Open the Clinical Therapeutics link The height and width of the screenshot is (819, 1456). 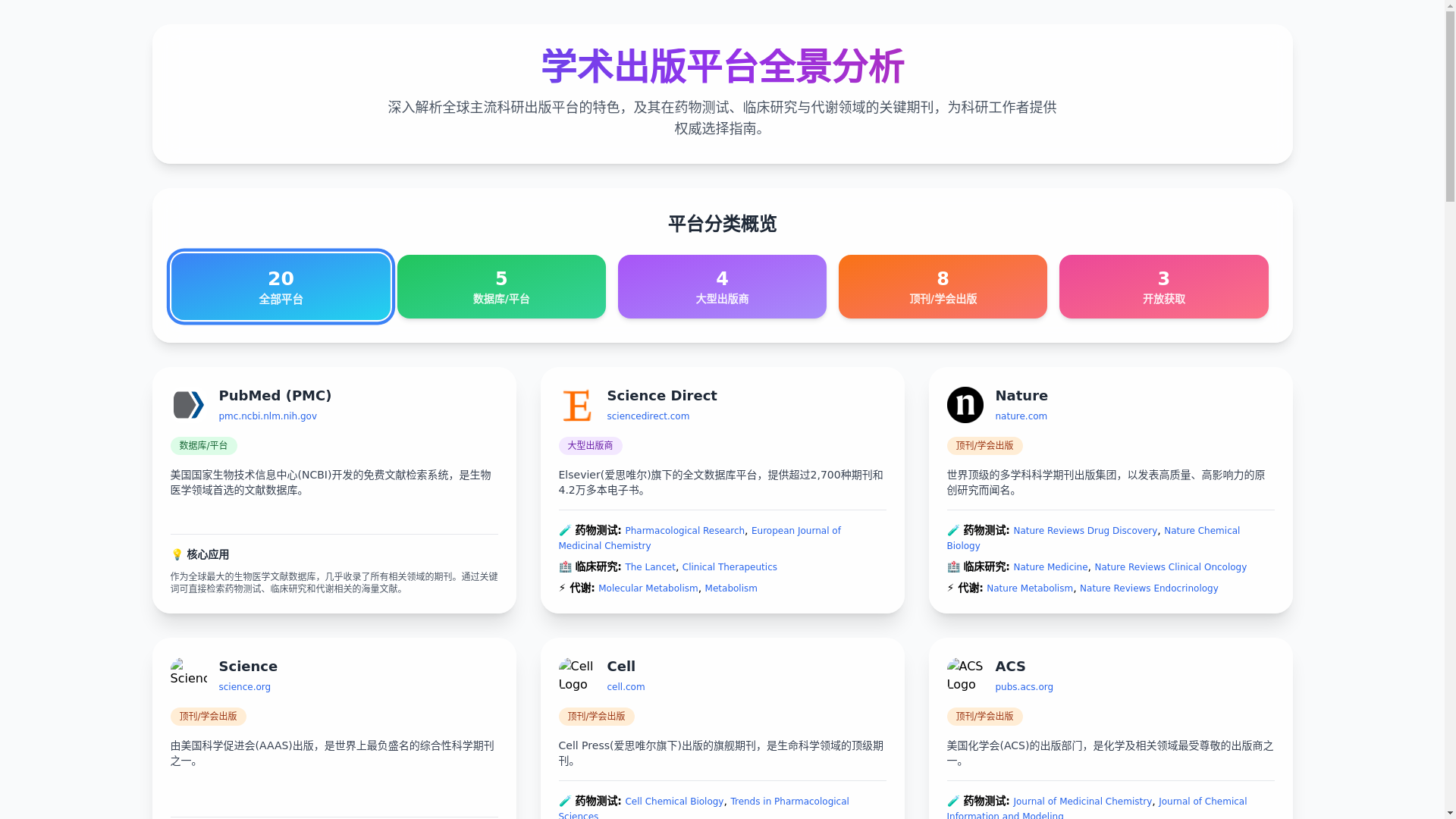[x=730, y=567]
